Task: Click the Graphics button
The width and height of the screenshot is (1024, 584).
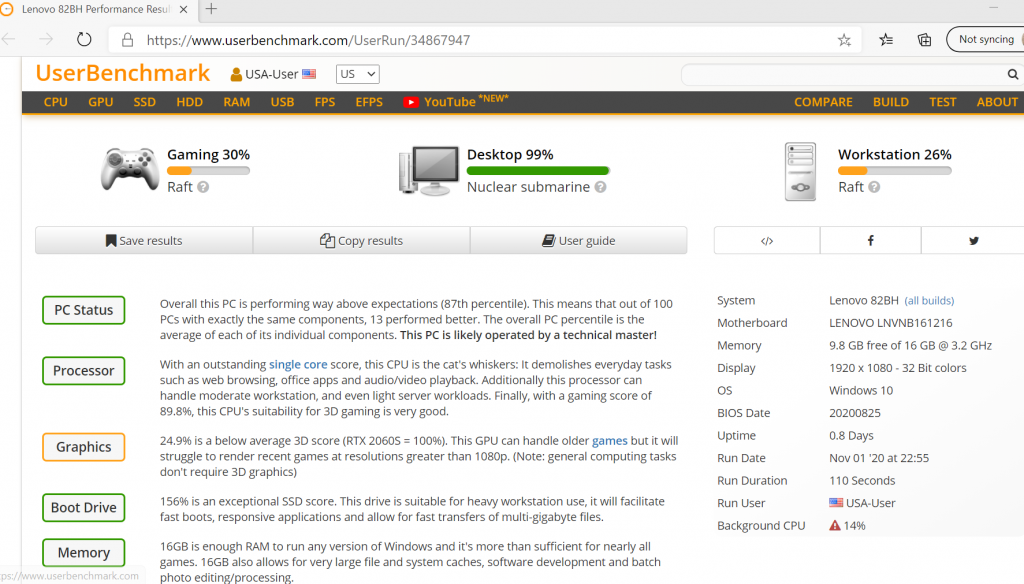Action: click(84, 447)
